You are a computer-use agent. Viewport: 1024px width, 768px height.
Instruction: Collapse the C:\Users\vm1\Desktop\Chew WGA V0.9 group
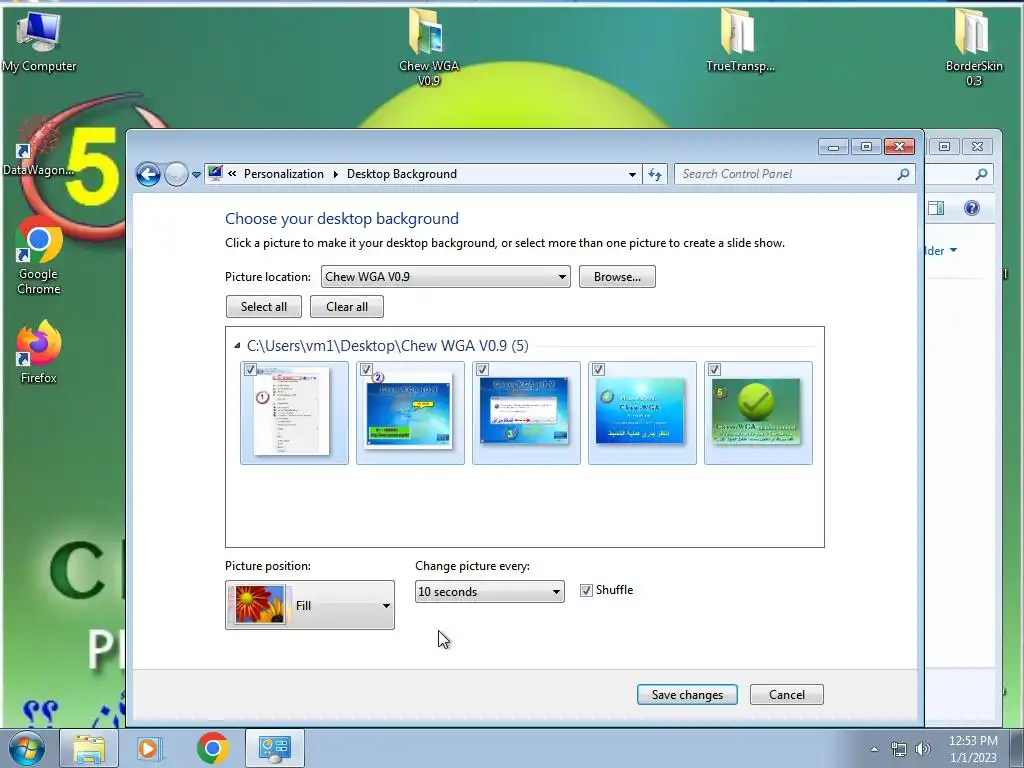coord(237,345)
